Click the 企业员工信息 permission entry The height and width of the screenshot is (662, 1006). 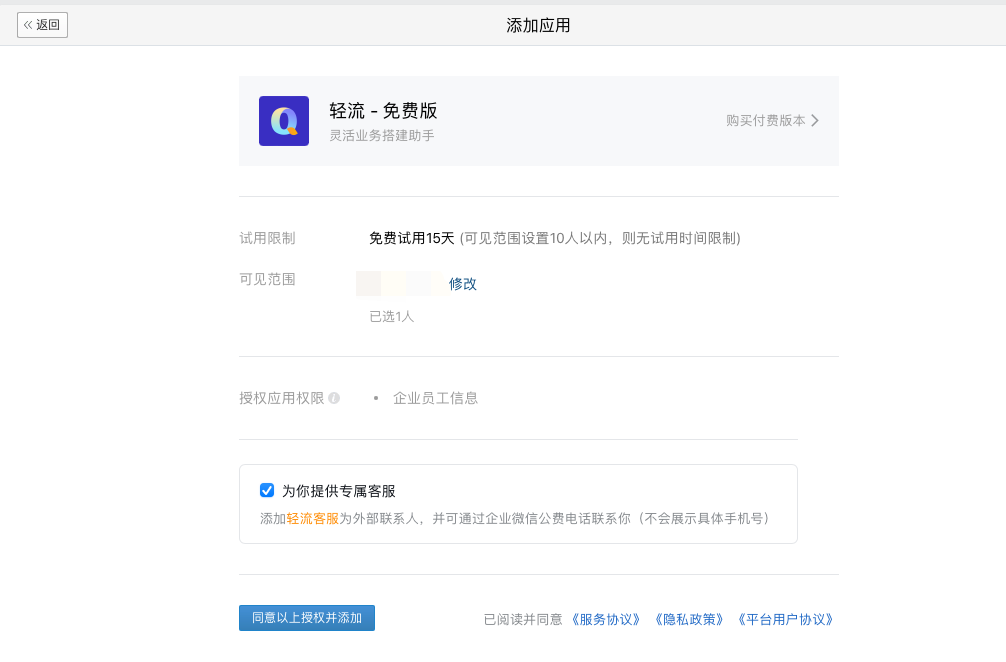coord(435,398)
